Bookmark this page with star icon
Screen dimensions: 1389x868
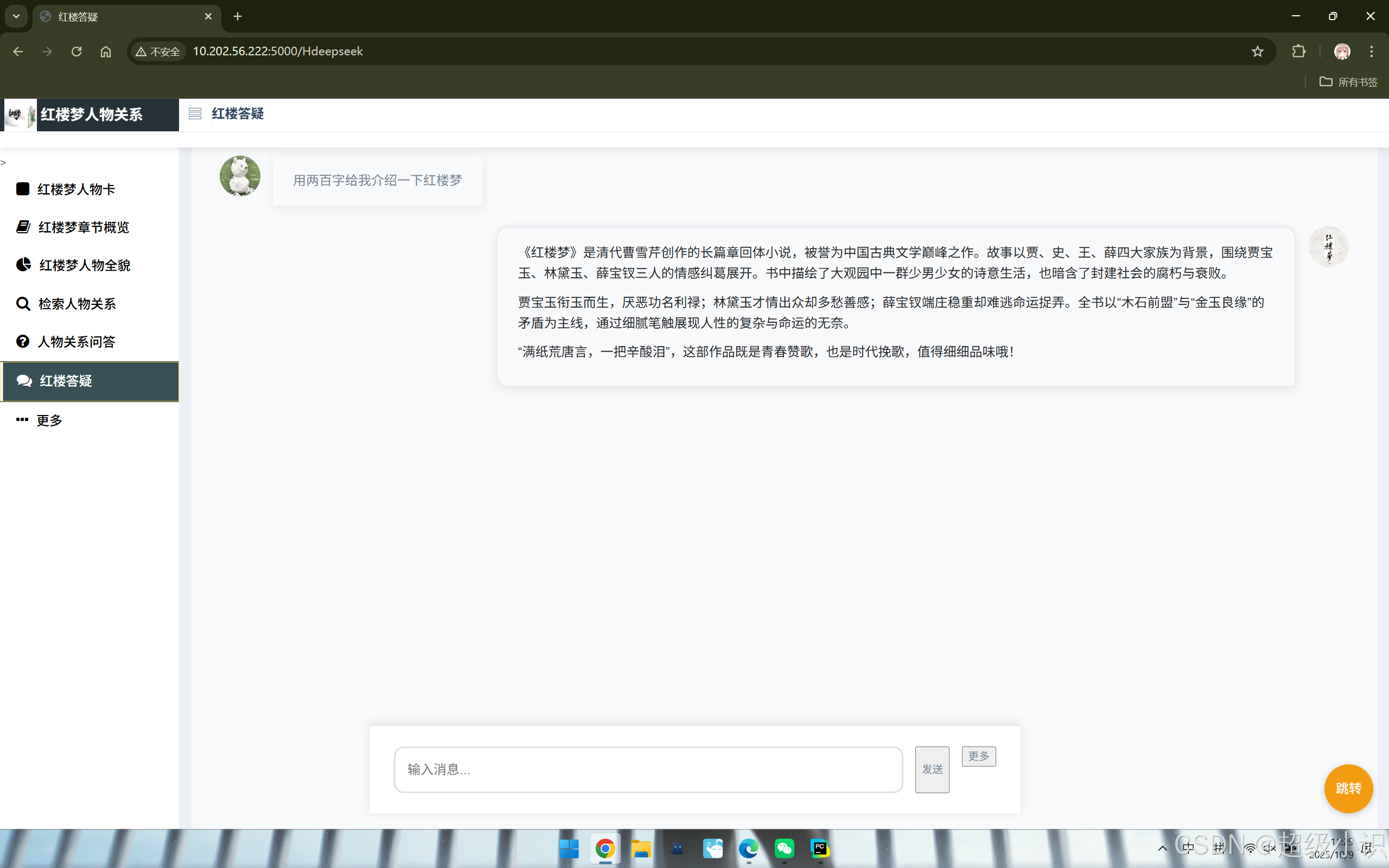click(1257, 52)
